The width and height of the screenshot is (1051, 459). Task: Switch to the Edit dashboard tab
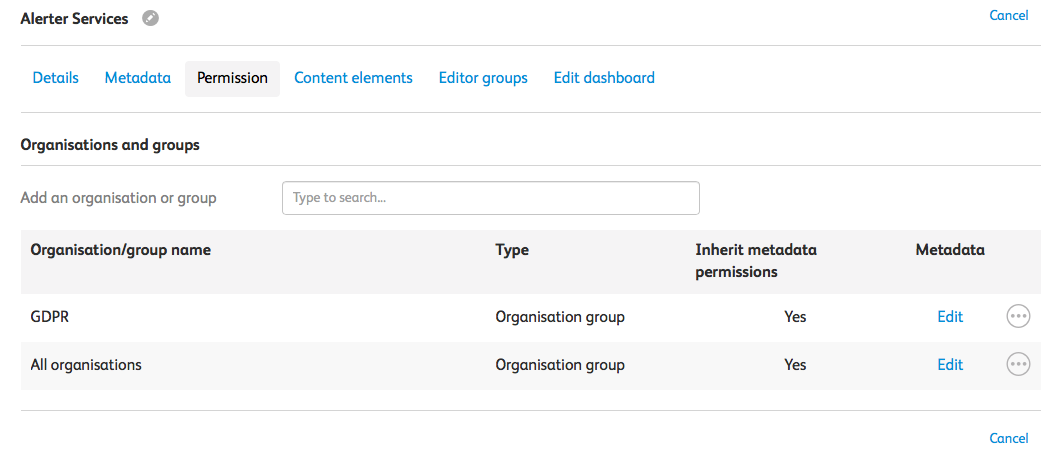(x=604, y=78)
